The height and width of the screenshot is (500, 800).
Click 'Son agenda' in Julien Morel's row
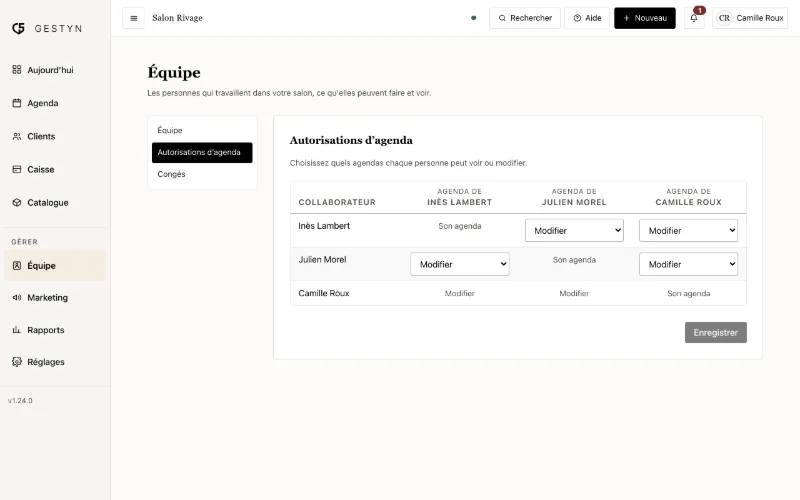coord(574,260)
